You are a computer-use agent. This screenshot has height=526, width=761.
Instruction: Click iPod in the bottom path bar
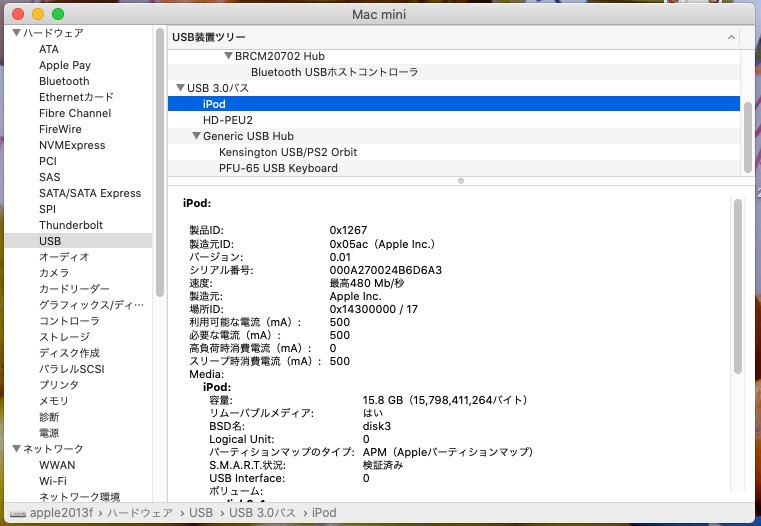pyautogui.click(x=324, y=513)
